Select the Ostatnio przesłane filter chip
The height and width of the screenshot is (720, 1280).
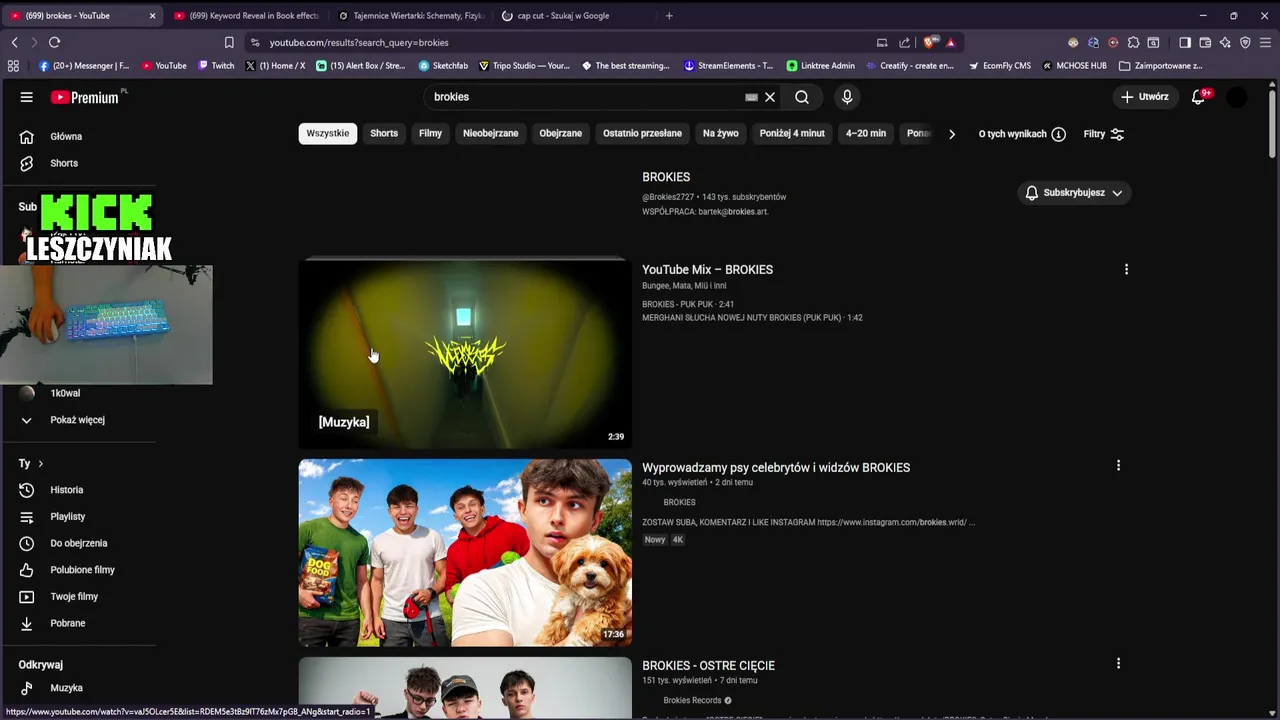pyautogui.click(x=642, y=133)
